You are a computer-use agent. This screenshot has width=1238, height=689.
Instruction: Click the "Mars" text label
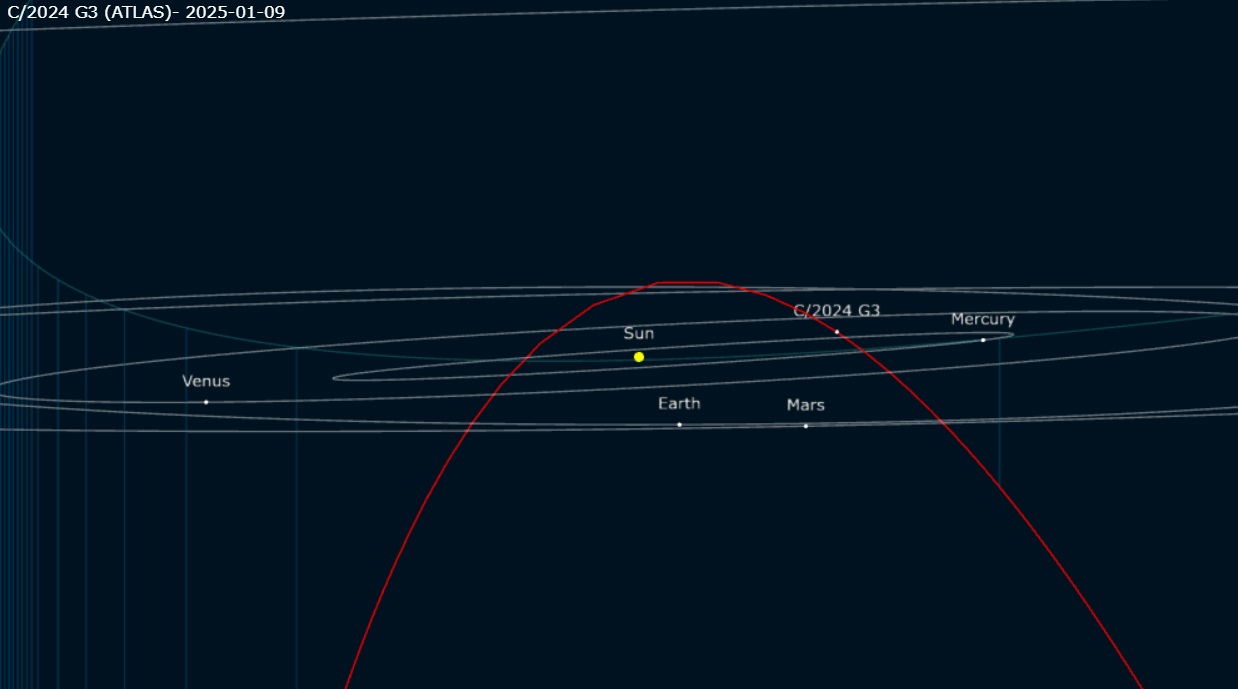[805, 405]
